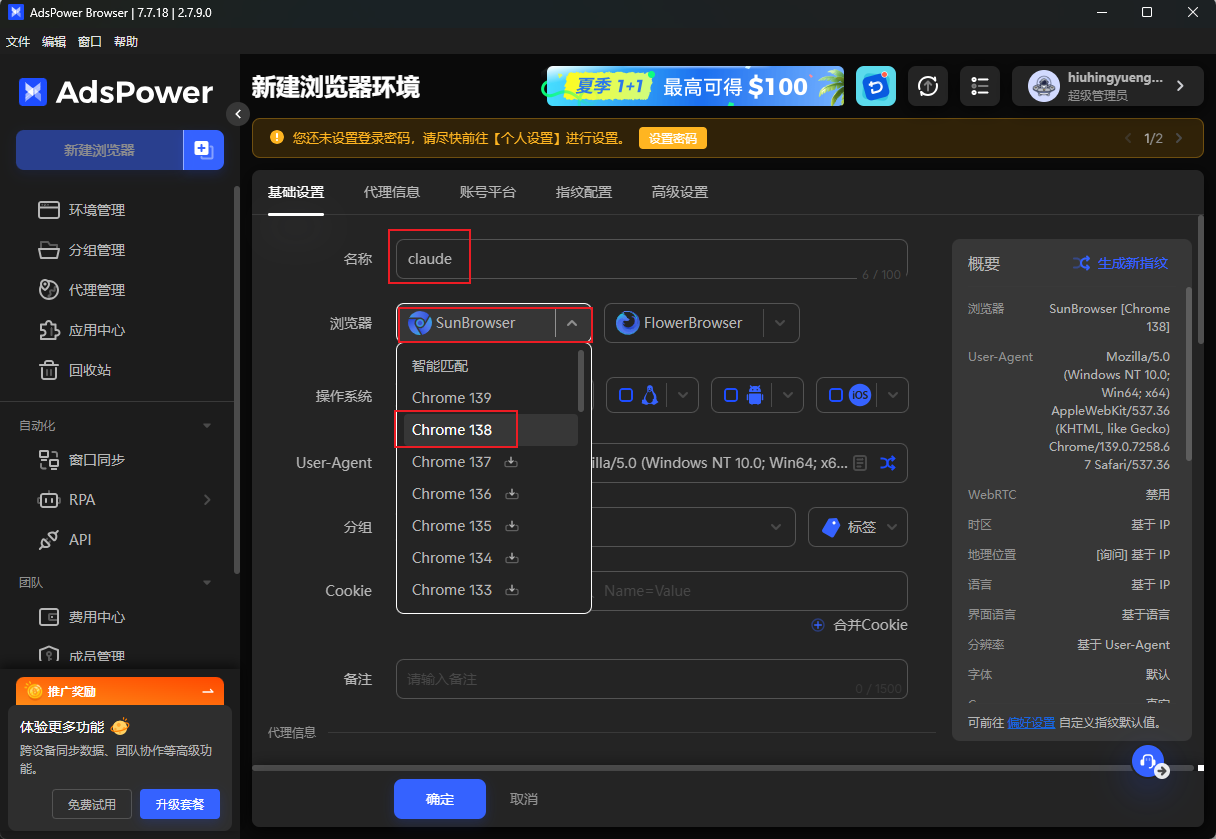This screenshot has width=1216, height=839.
Task: Click the blue check-in icon in header
Action: [876, 87]
